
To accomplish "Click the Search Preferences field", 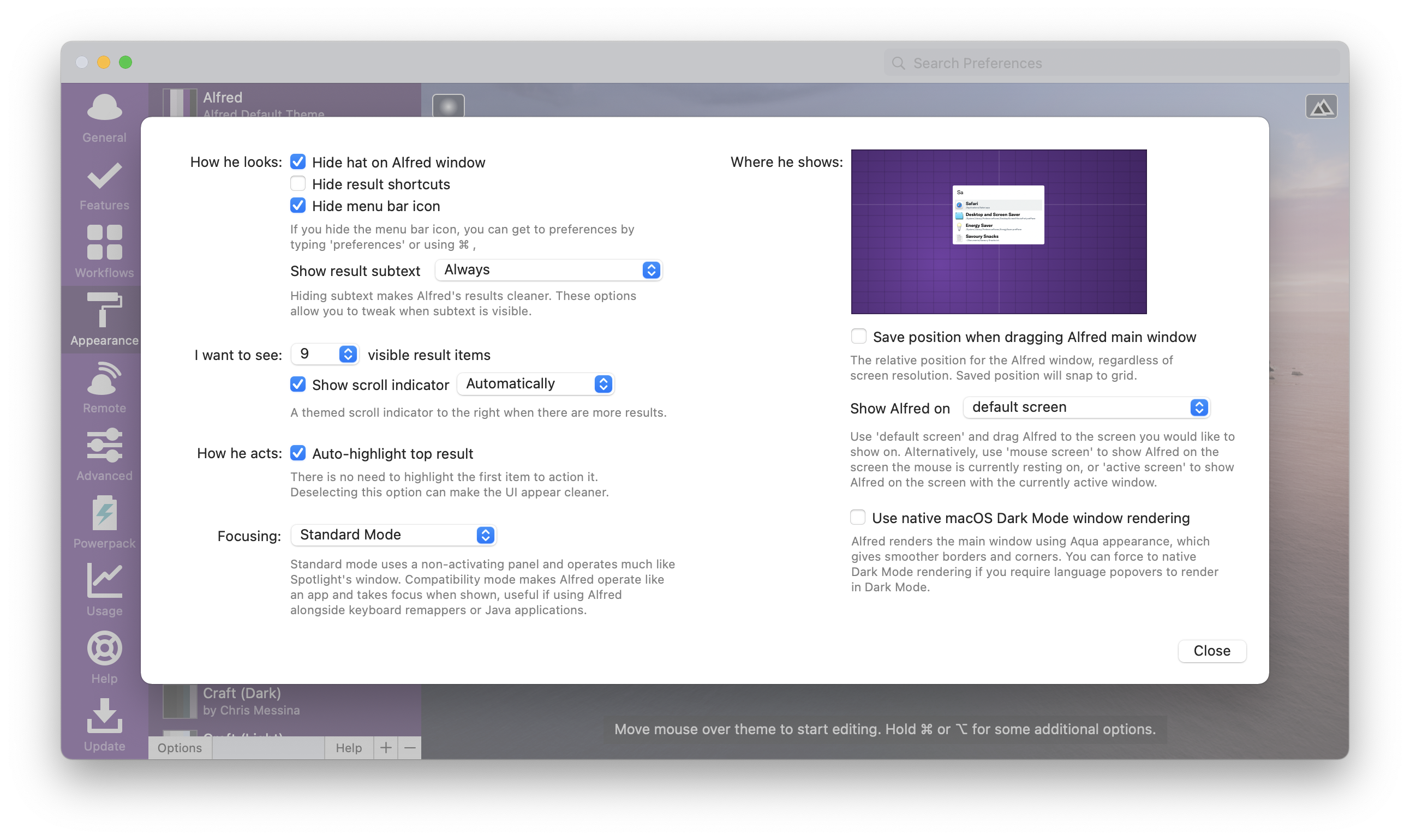I will [x=1110, y=63].
